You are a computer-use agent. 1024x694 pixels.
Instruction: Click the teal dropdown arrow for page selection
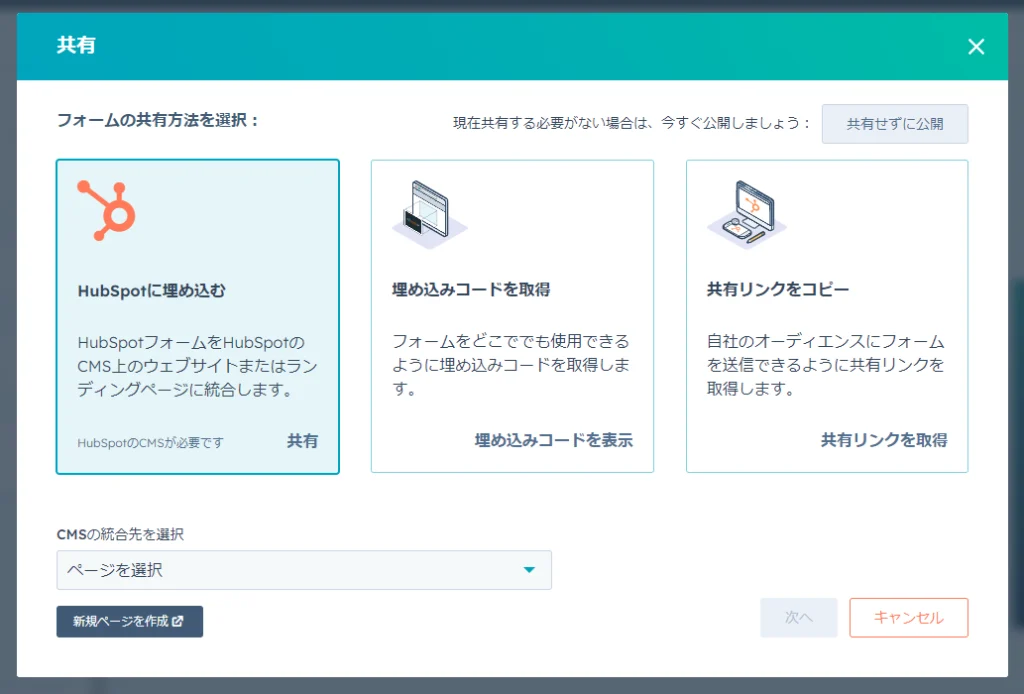pyautogui.click(x=529, y=570)
